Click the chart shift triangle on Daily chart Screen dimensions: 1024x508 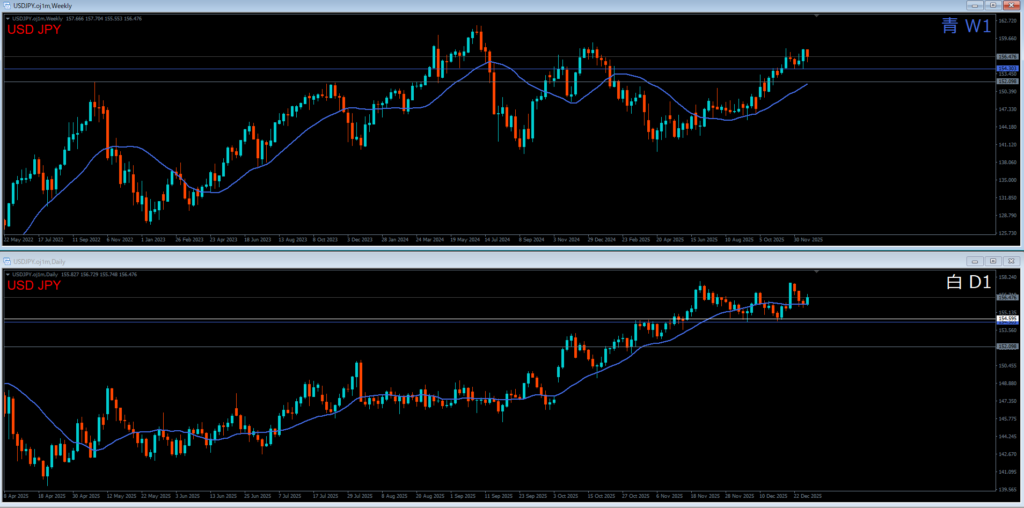818,272
